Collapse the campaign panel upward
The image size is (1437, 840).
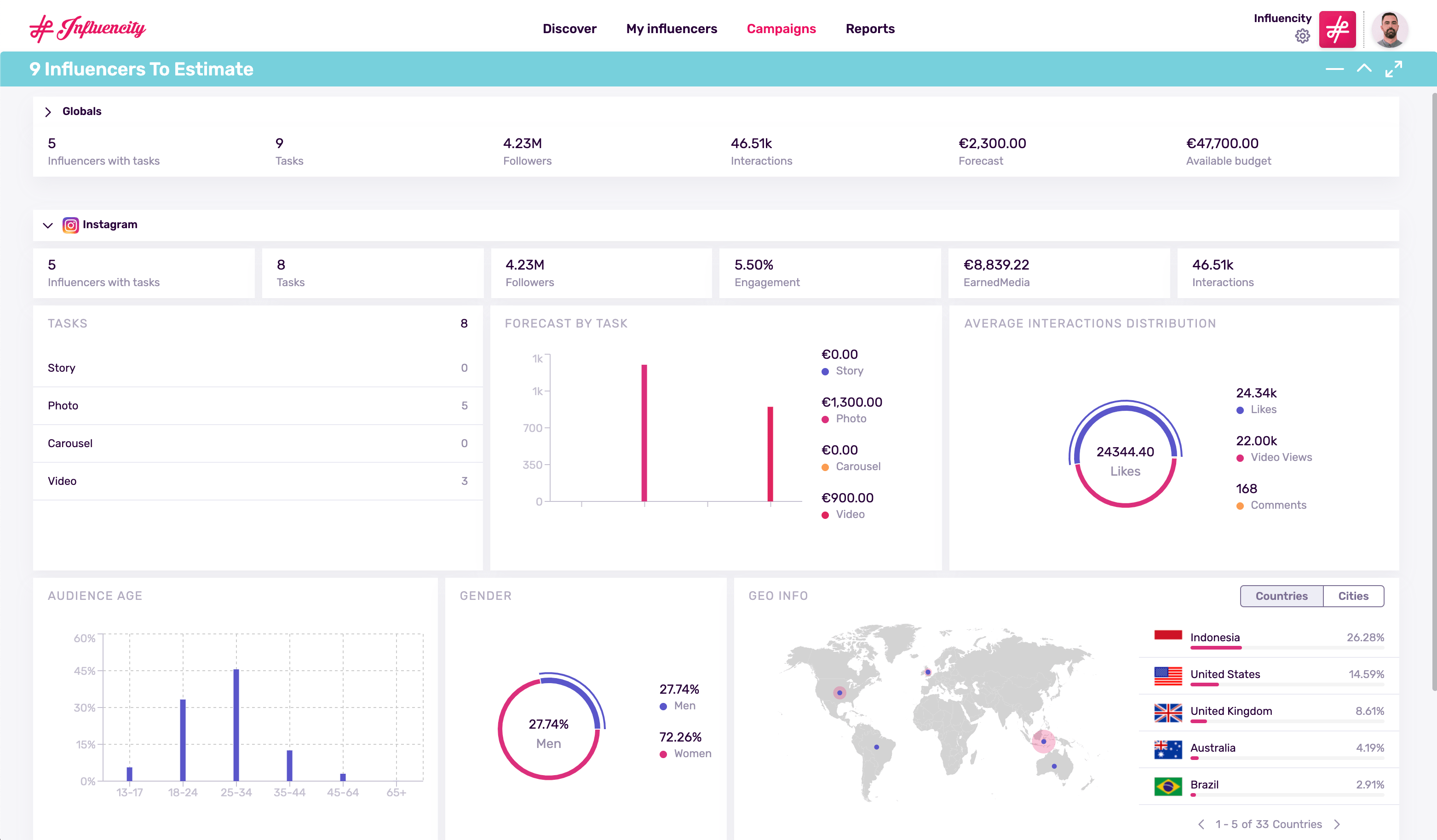(1365, 69)
